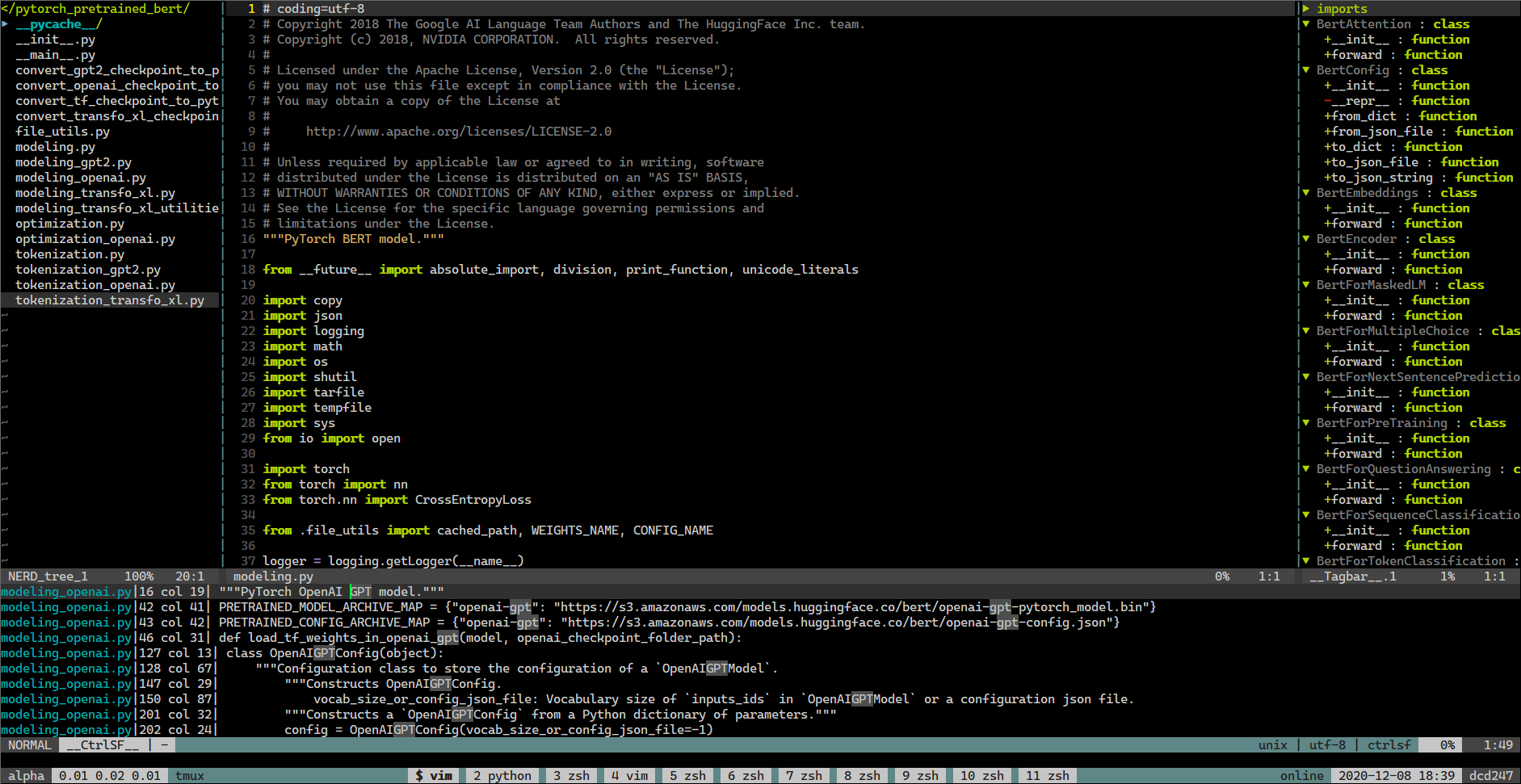Open modeling.py in the file tree
The width and height of the screenshot is (1521, 784).
55,147
